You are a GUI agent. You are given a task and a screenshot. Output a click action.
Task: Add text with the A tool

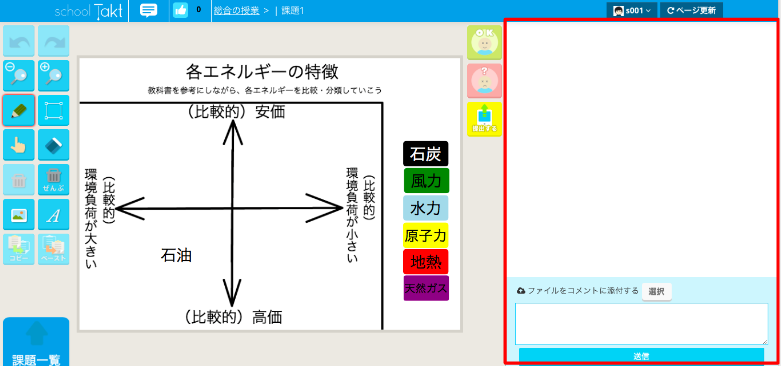54,215
